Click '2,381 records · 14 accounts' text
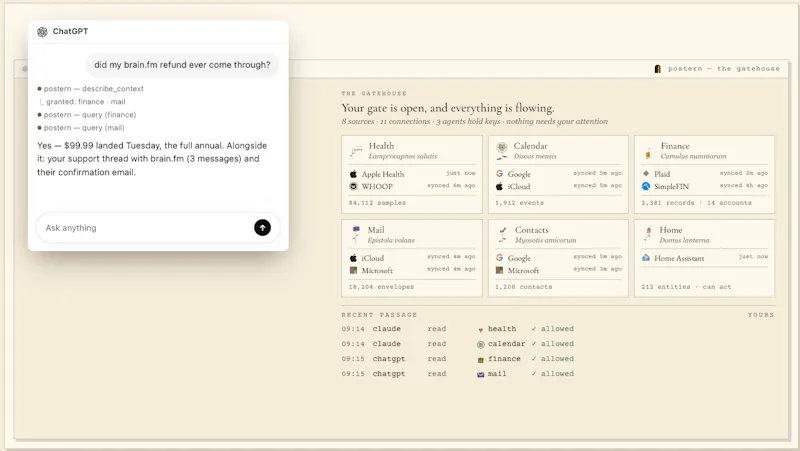 tap(696, 203)
